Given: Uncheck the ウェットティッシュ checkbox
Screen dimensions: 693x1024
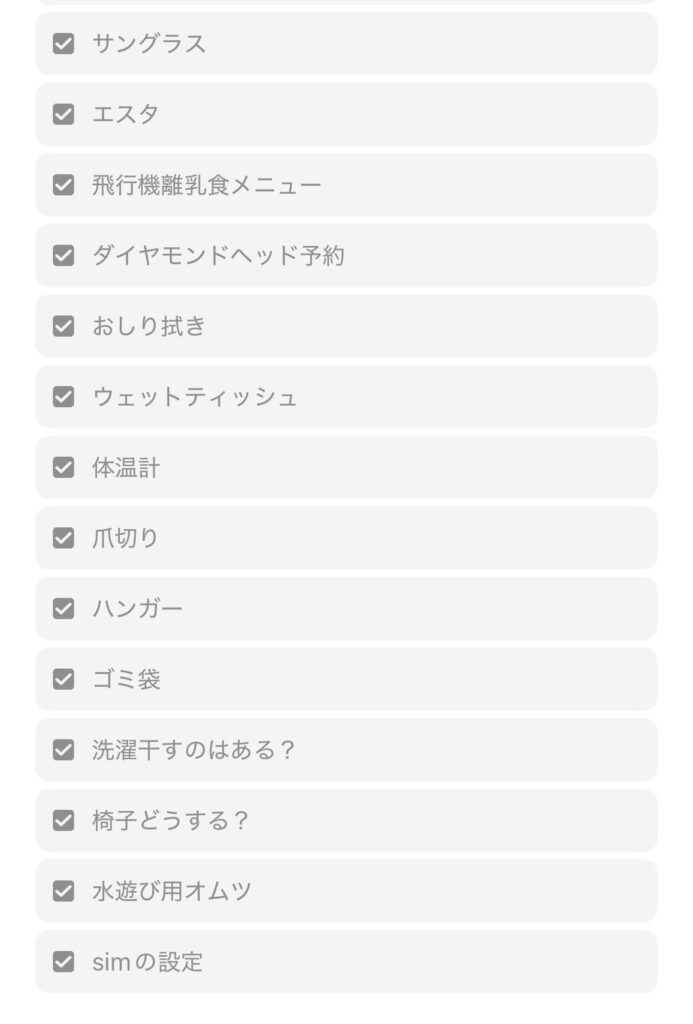Looking at the screenshot, I should 64,397.
